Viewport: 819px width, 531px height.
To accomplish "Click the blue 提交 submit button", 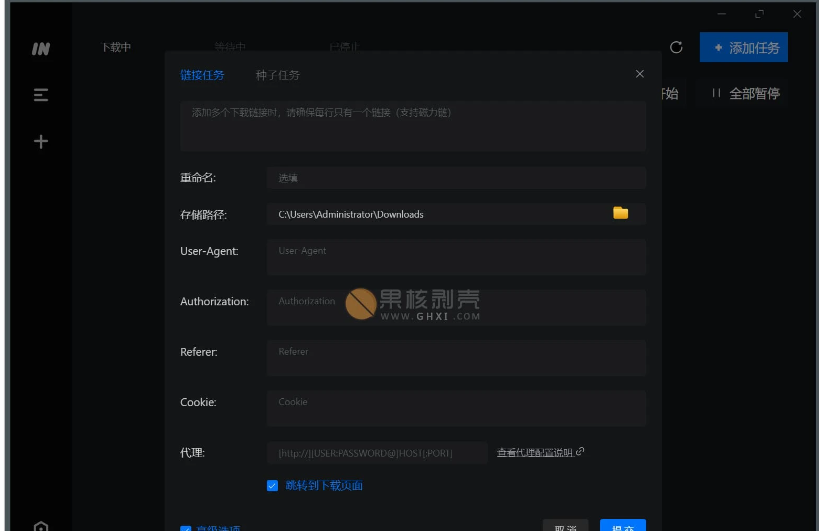I will click(623, 525).
